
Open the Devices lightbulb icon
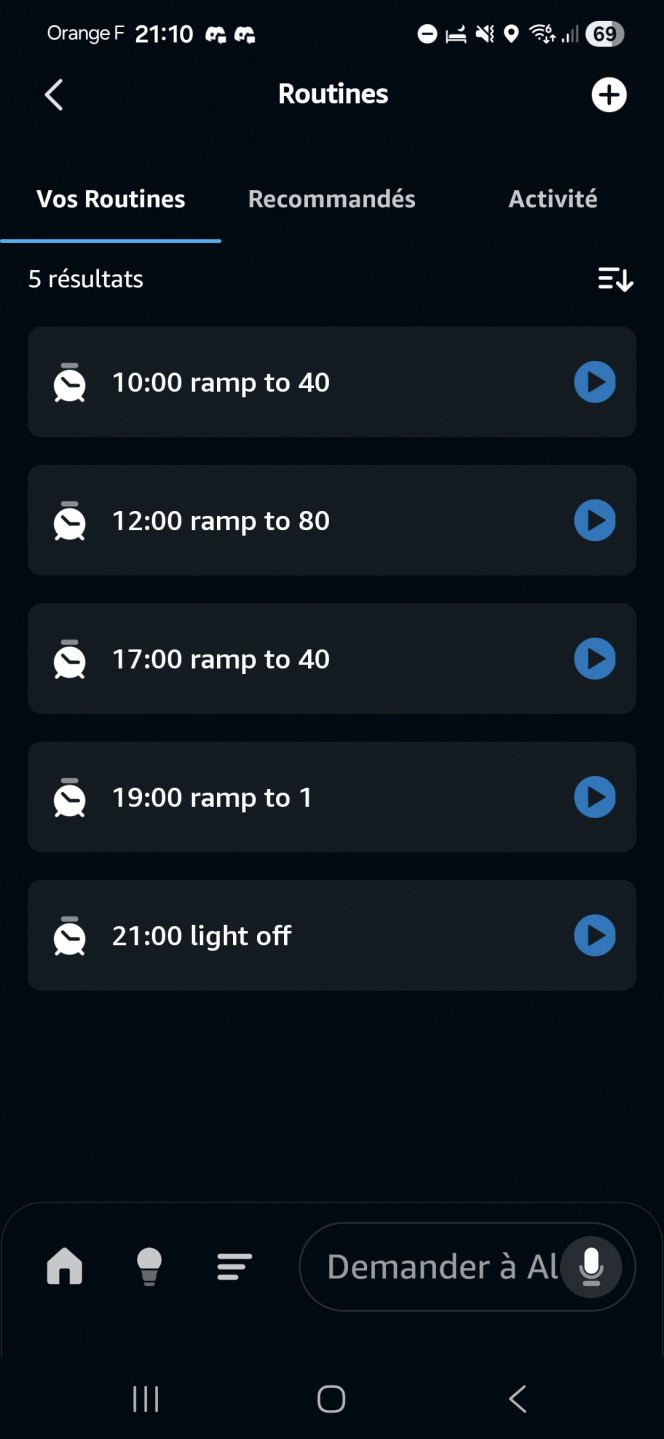coord(149,1267)
